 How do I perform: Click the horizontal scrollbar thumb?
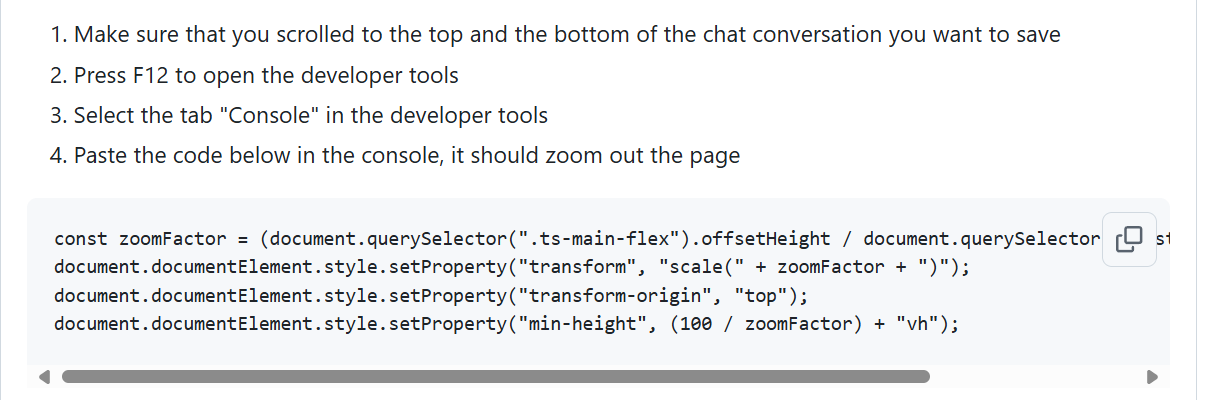495,377
